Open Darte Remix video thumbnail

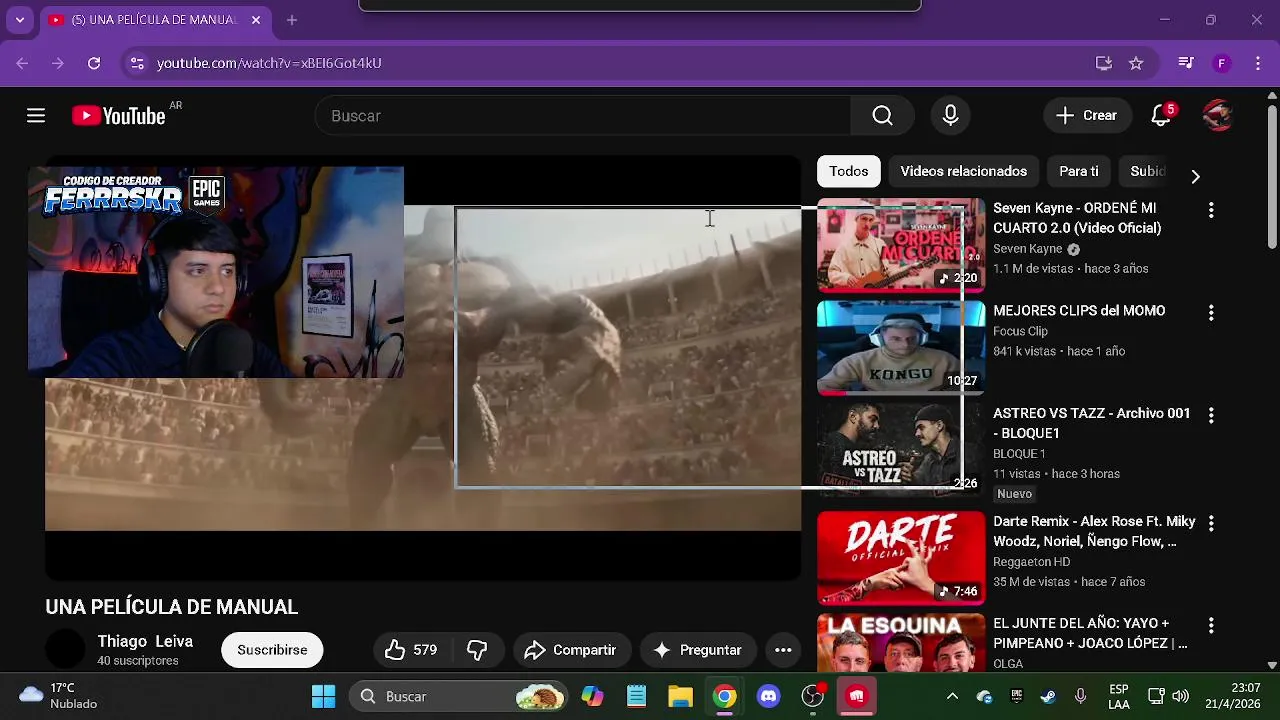(x=901, y=558)
